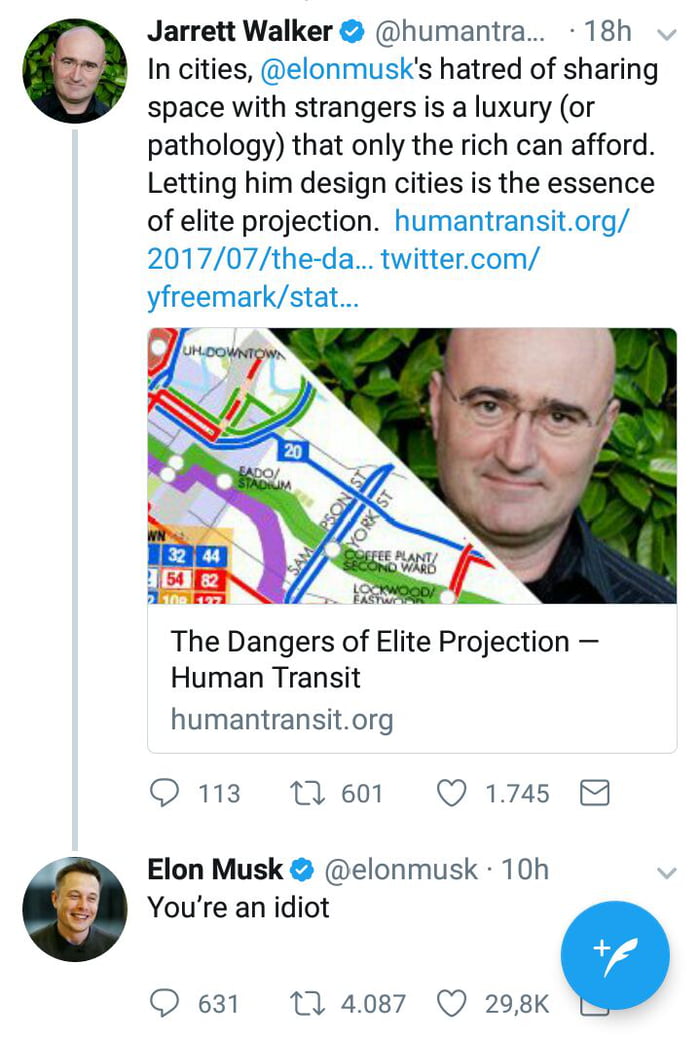700x1039 pixels.
Task: Open Elon Musk's profile picture
Action: 75,908
